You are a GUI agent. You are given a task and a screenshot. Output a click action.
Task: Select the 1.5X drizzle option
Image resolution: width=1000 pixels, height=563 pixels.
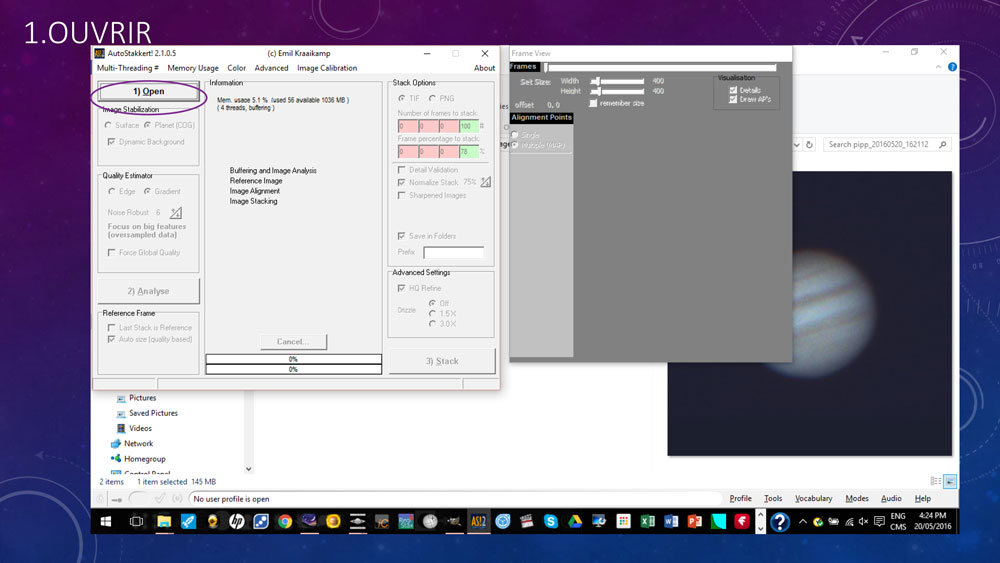pos(432,314)
